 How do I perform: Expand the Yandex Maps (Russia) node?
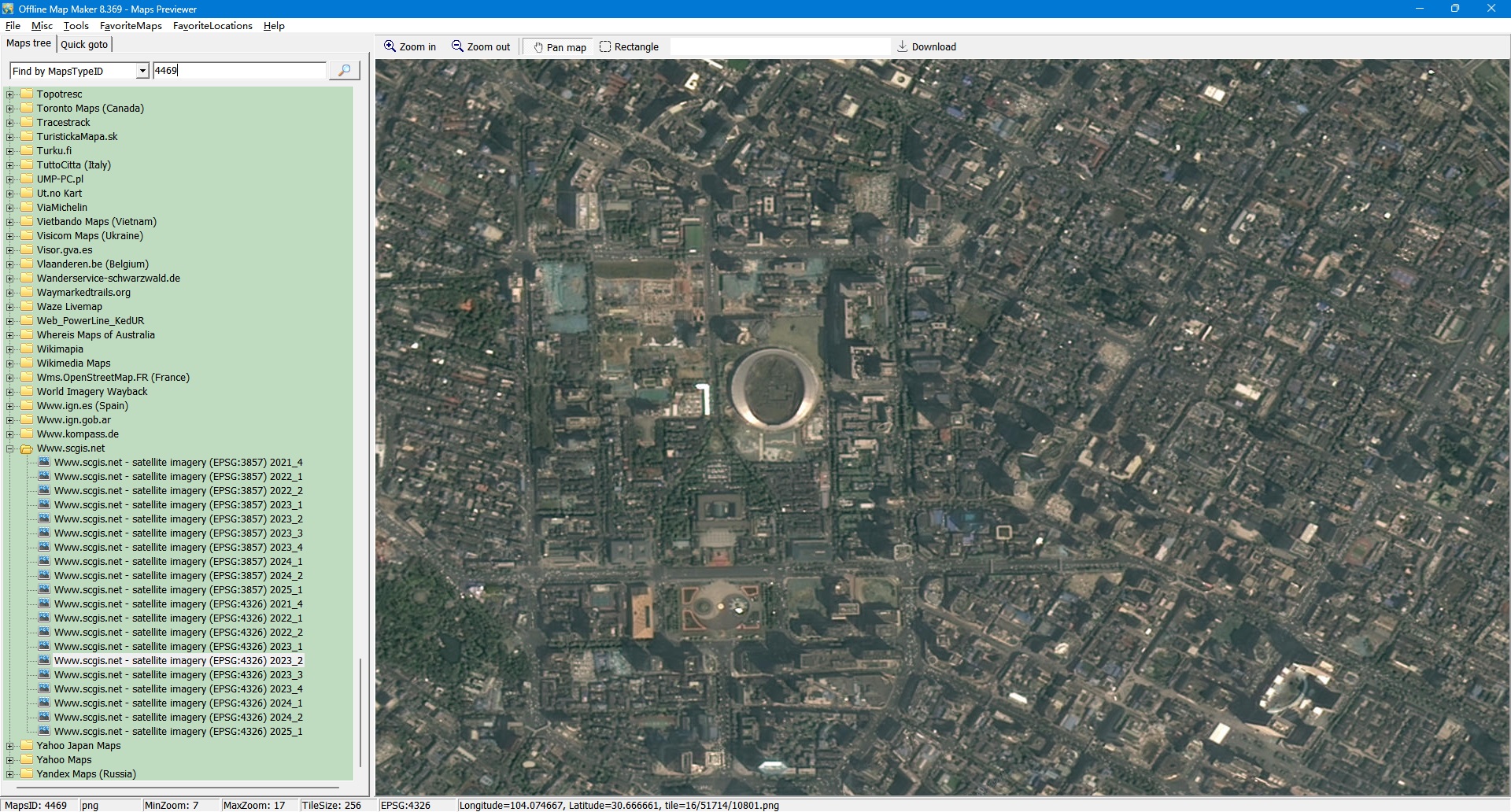pyautogui.click(x=10, y=774)
